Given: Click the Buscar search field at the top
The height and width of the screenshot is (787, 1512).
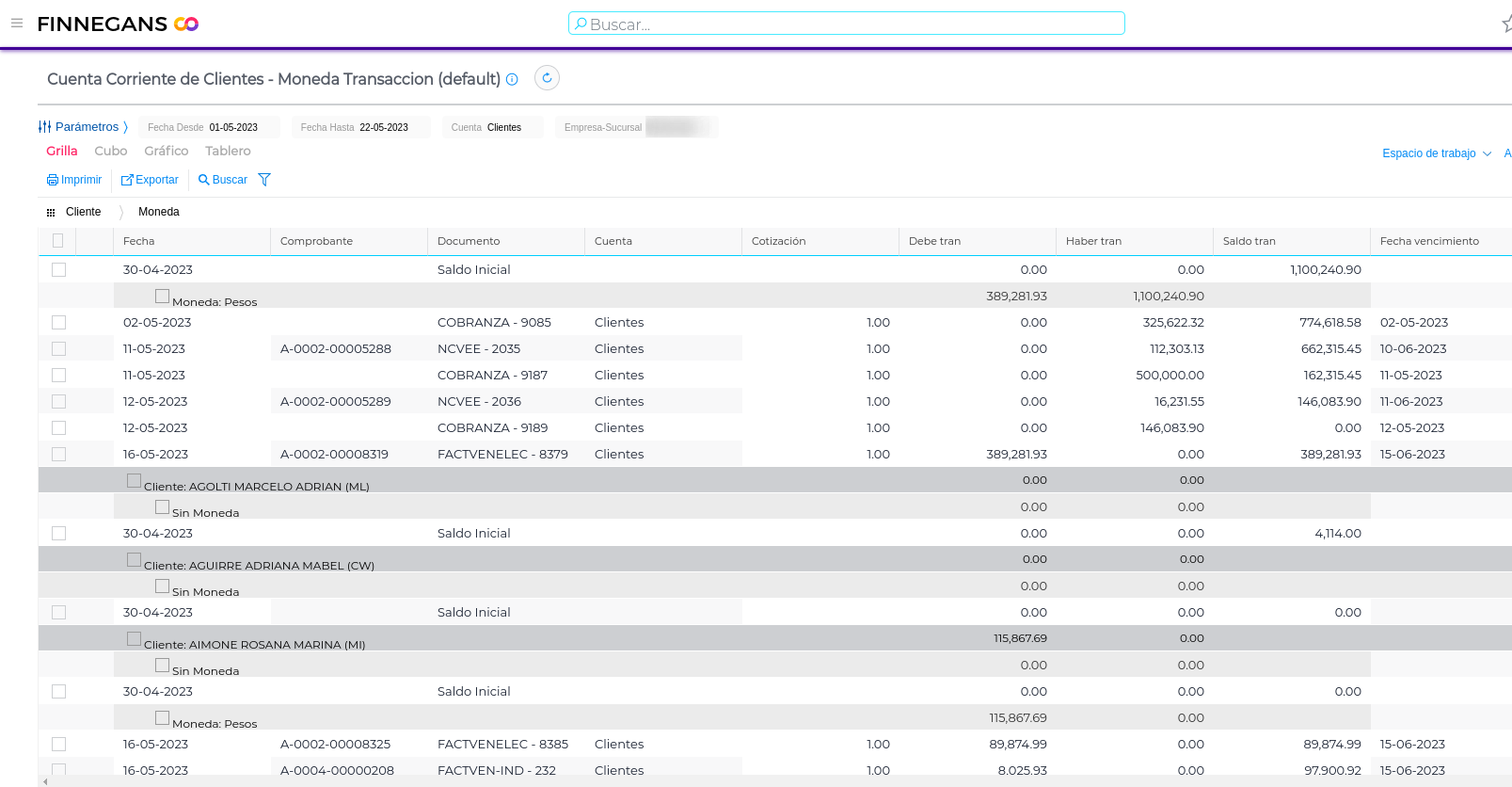Looking at the screenshot, I should [846, 24].
